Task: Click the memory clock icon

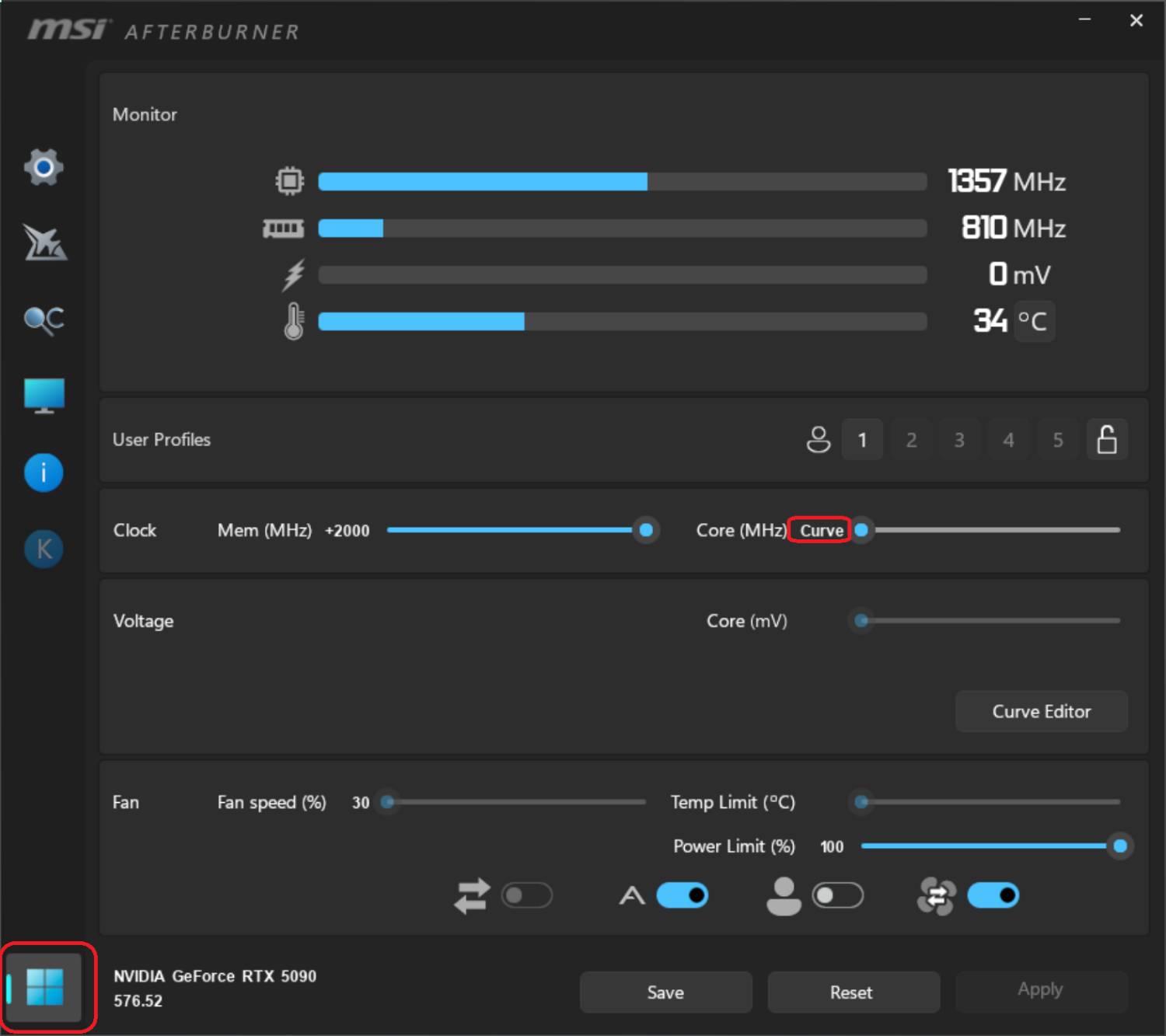Action: (x=283, y=228)
